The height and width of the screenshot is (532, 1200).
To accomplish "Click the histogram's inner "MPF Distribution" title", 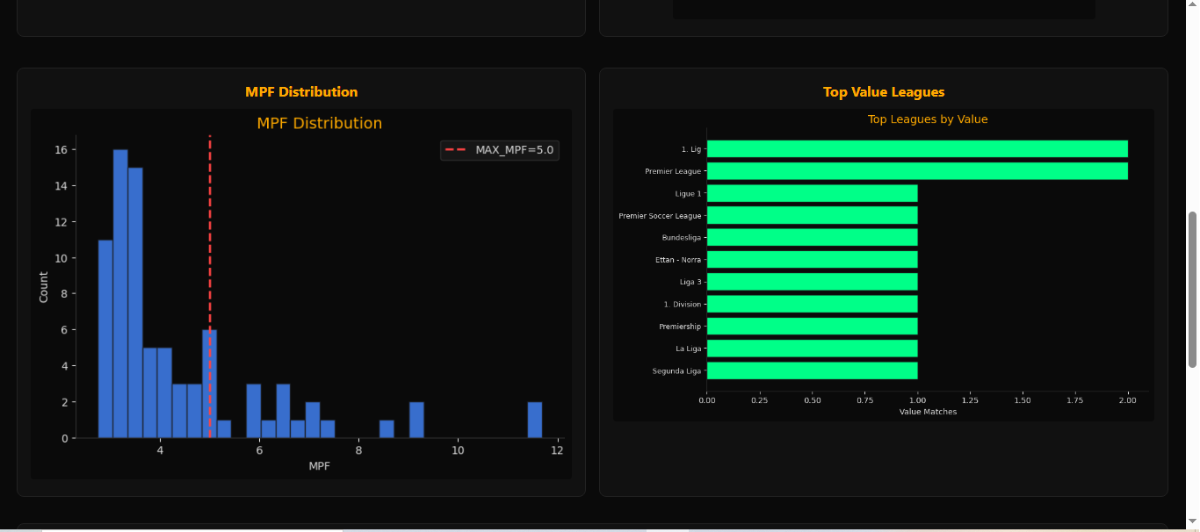I will point(319,124).
